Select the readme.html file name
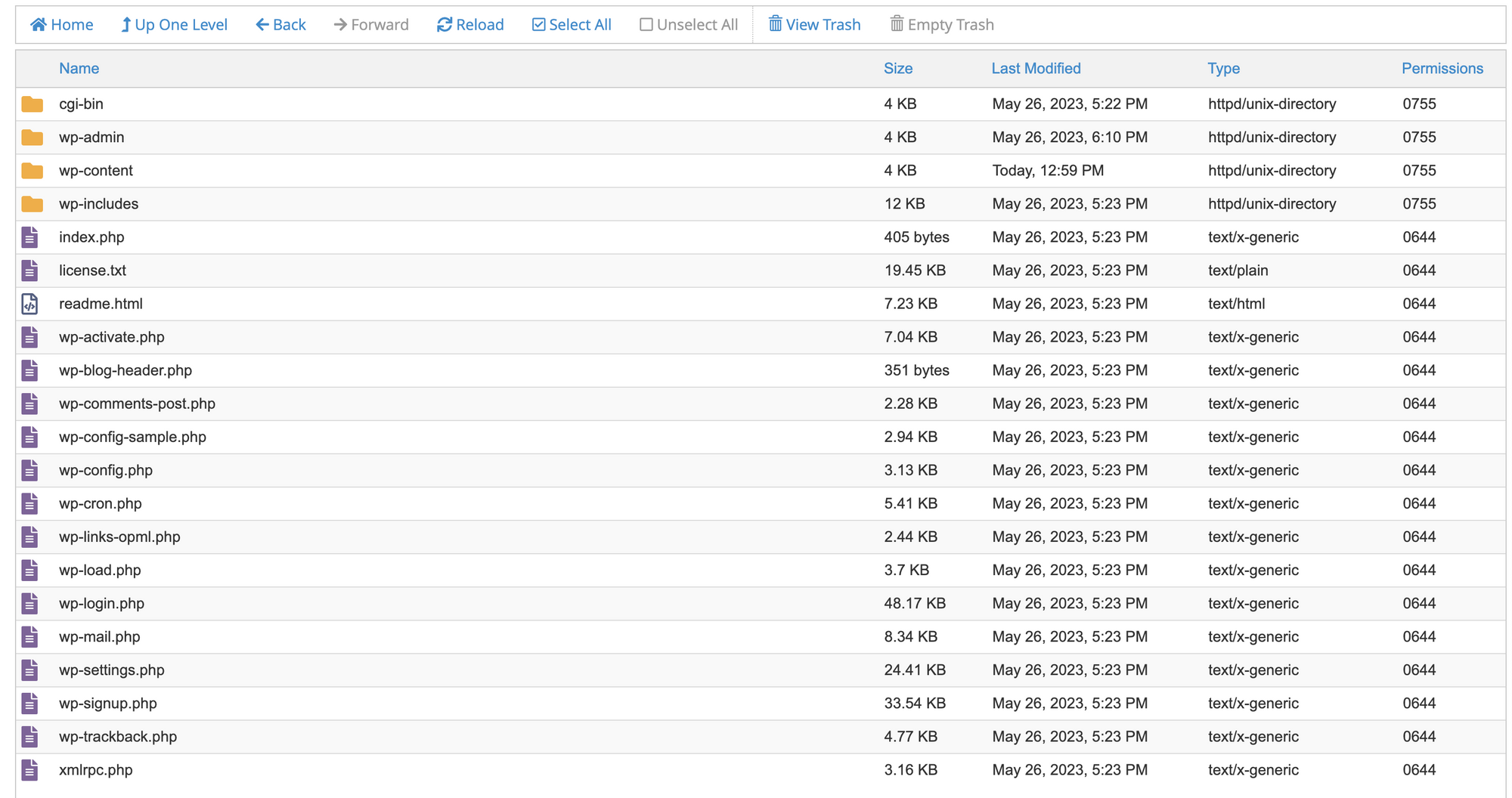 [x=101, y=304]
